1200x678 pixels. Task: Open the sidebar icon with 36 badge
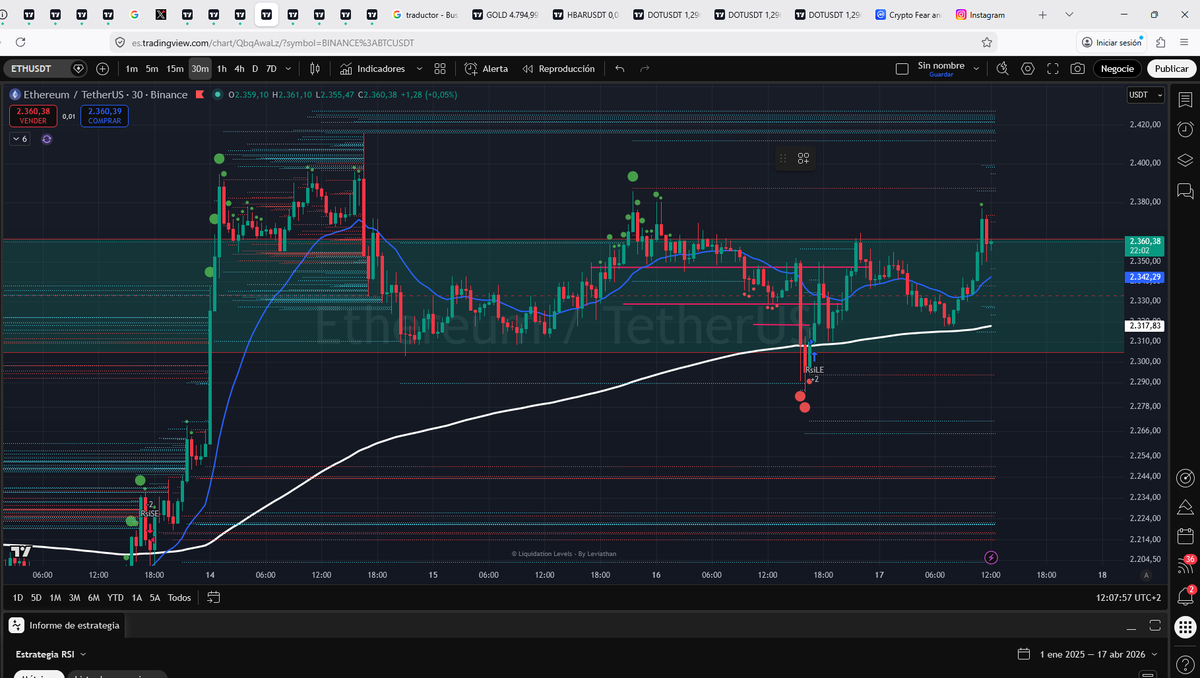pyautogui.click(x=1185, y=564)
